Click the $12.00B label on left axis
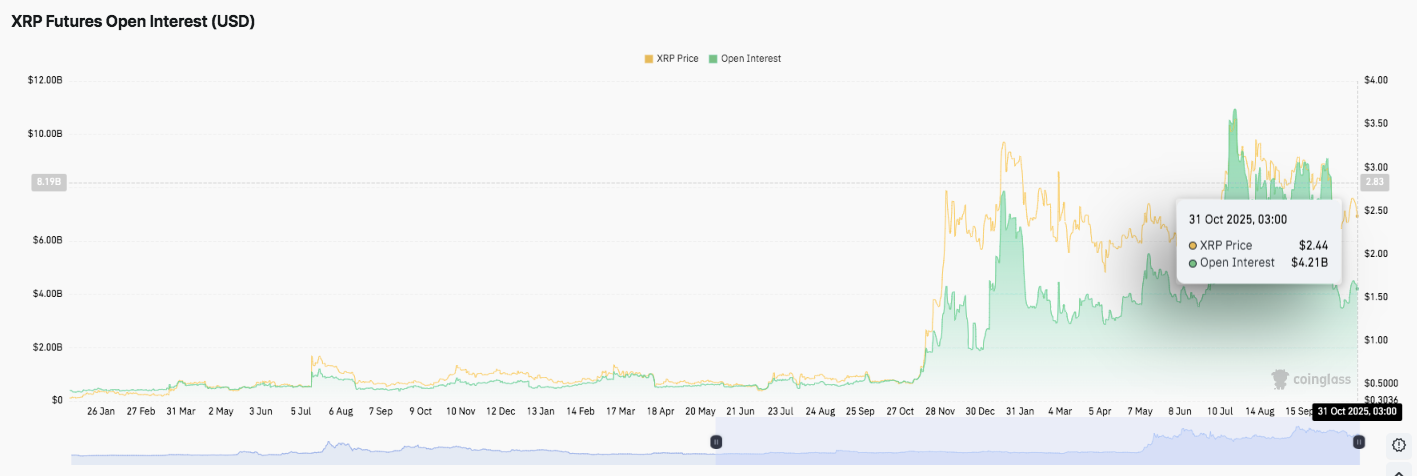This screenshot has height=476, width=1417. (x=46, y=80)
